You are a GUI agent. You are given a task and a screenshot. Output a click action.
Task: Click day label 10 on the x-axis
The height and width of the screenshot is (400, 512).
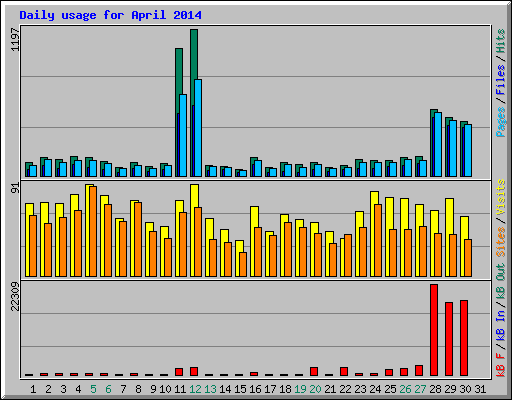pyautogui.click(x=165, y=389)
